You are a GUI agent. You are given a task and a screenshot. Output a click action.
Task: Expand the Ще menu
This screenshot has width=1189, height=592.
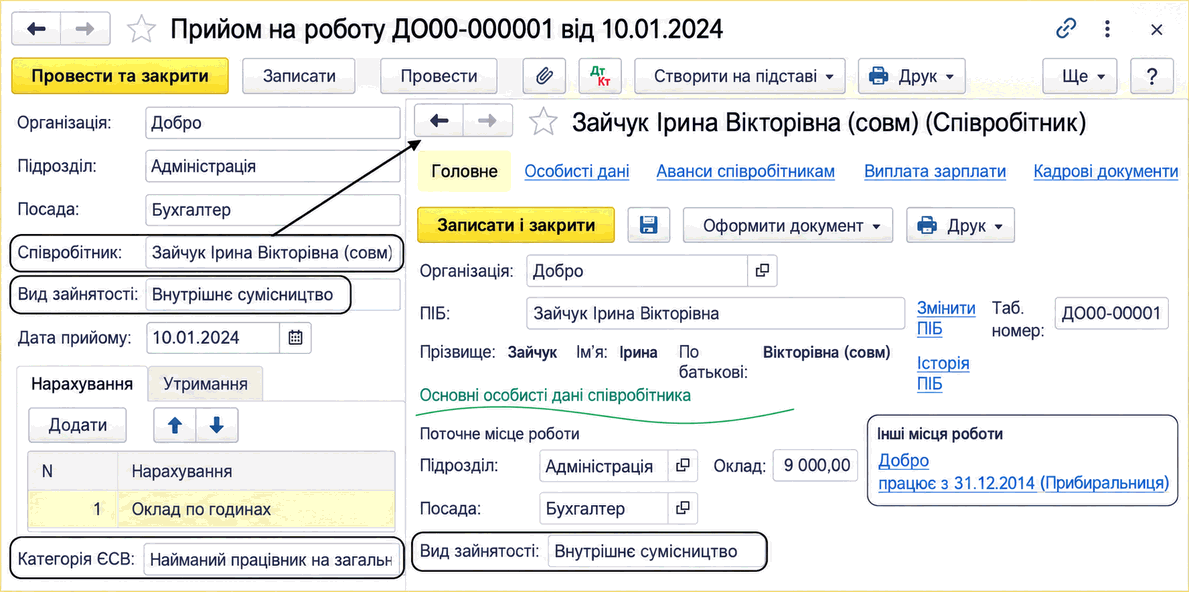(x=1080, y=76)
